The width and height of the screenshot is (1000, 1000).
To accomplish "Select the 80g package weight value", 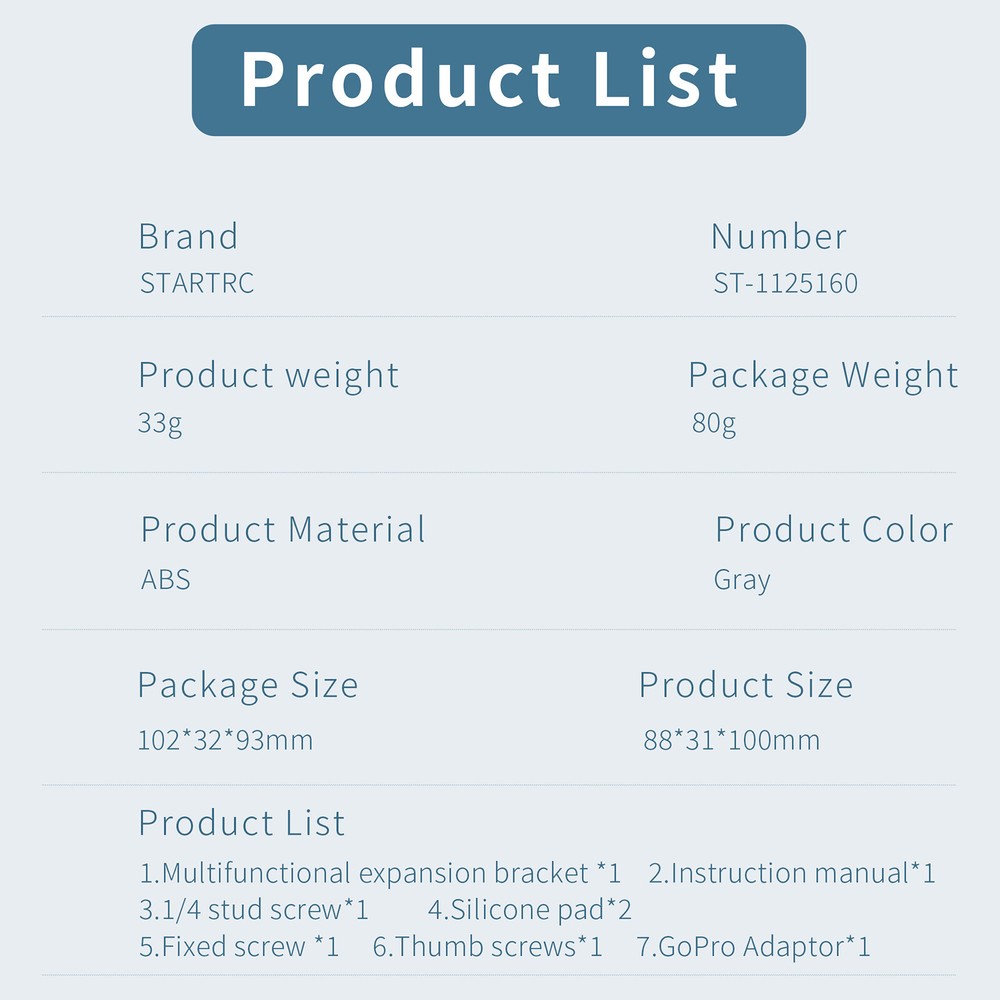I will (714, 423).
